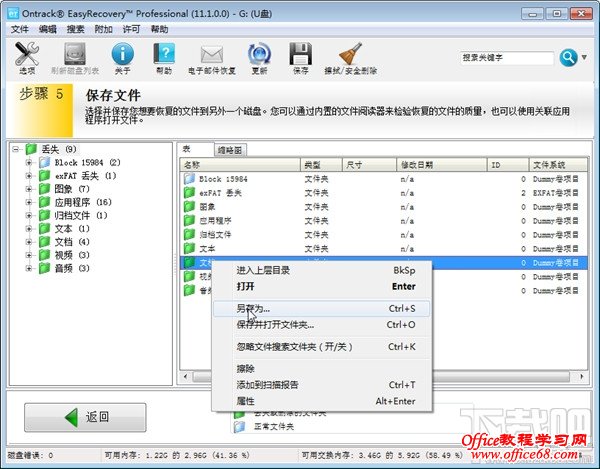
Task: Click the 图象 folder icon in table
Action: click(189, 207)
